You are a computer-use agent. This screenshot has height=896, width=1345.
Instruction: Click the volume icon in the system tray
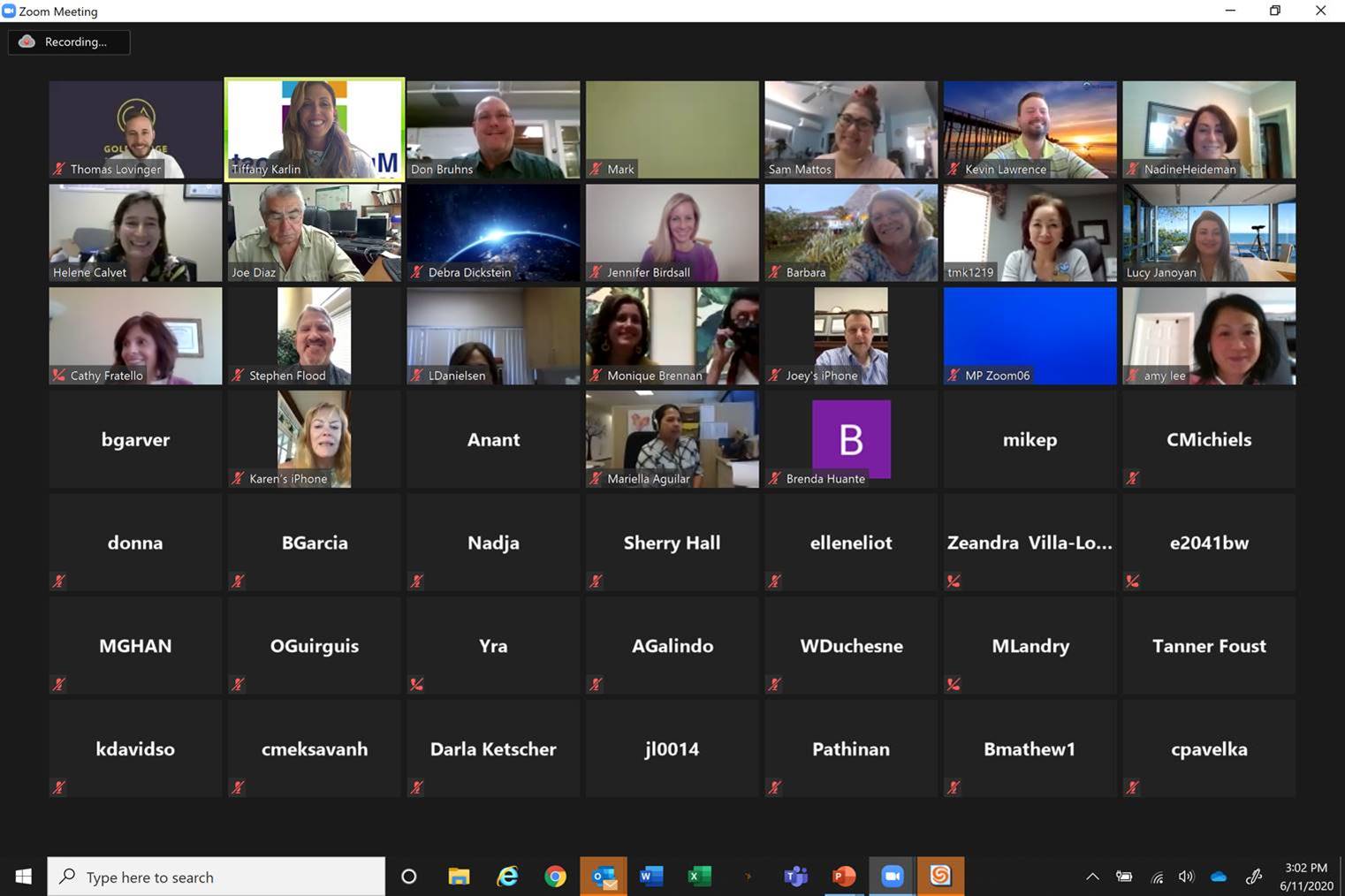[x=1186, y=877]
